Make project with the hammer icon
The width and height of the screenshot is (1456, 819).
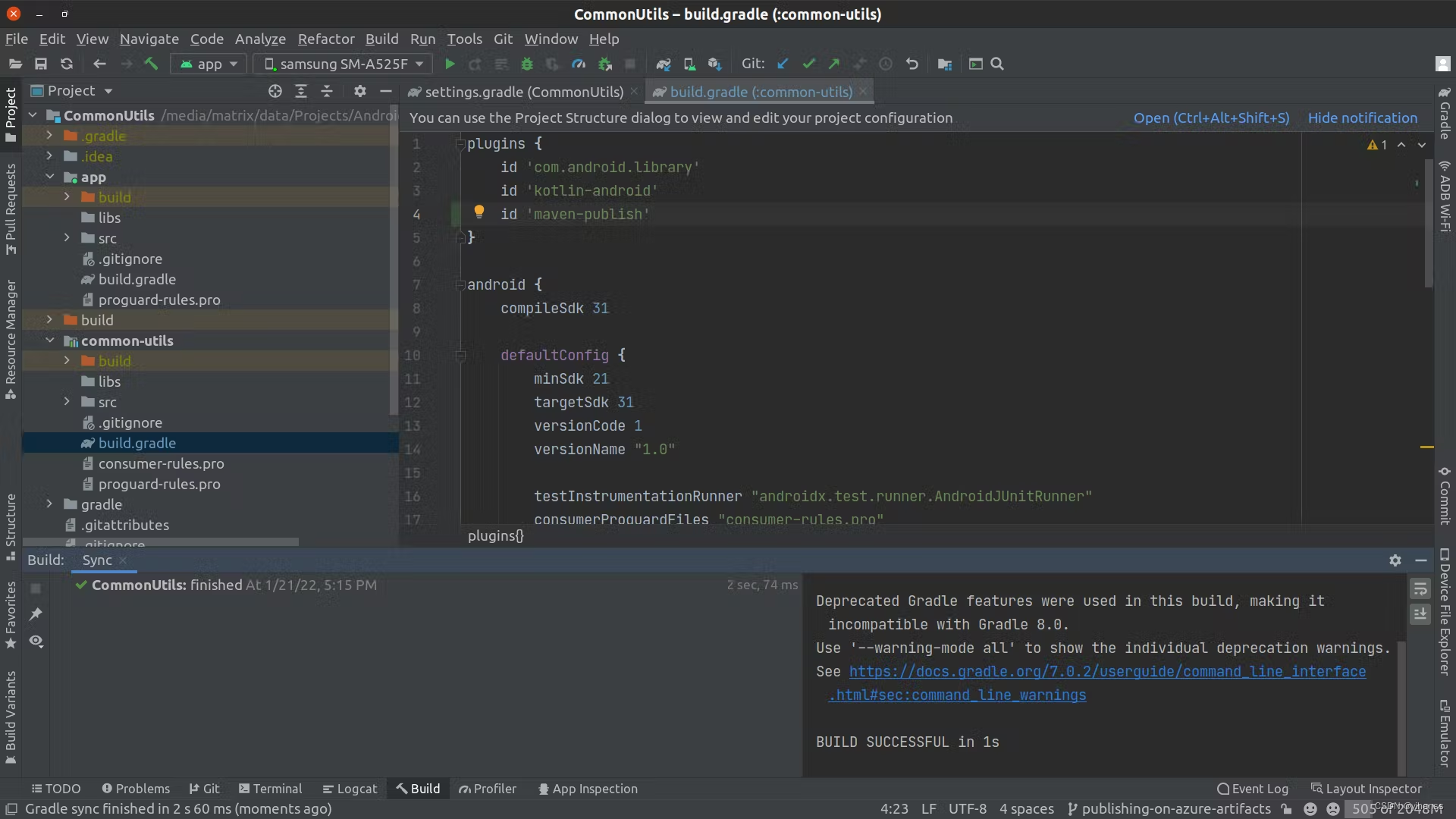click(x=151, y=64)
